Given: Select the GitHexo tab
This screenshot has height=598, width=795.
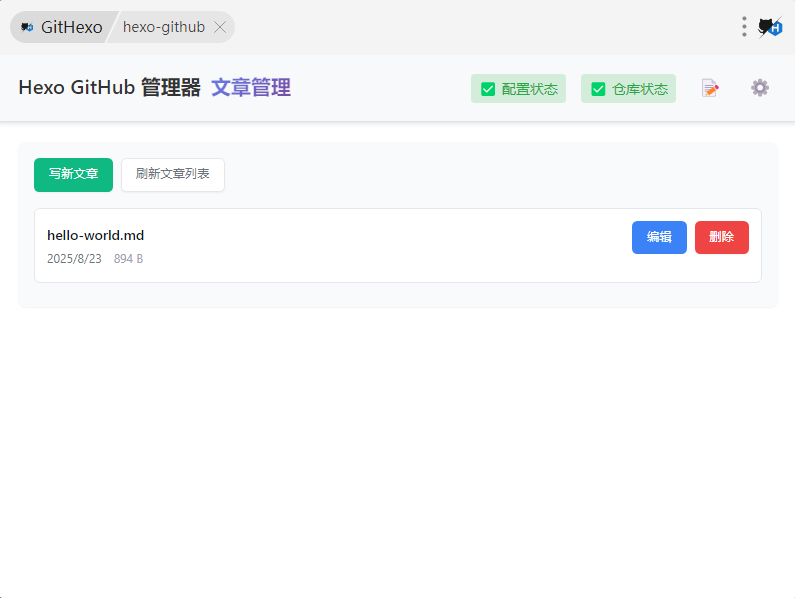Looking at the screenshot, I should [x=62, y=27].
